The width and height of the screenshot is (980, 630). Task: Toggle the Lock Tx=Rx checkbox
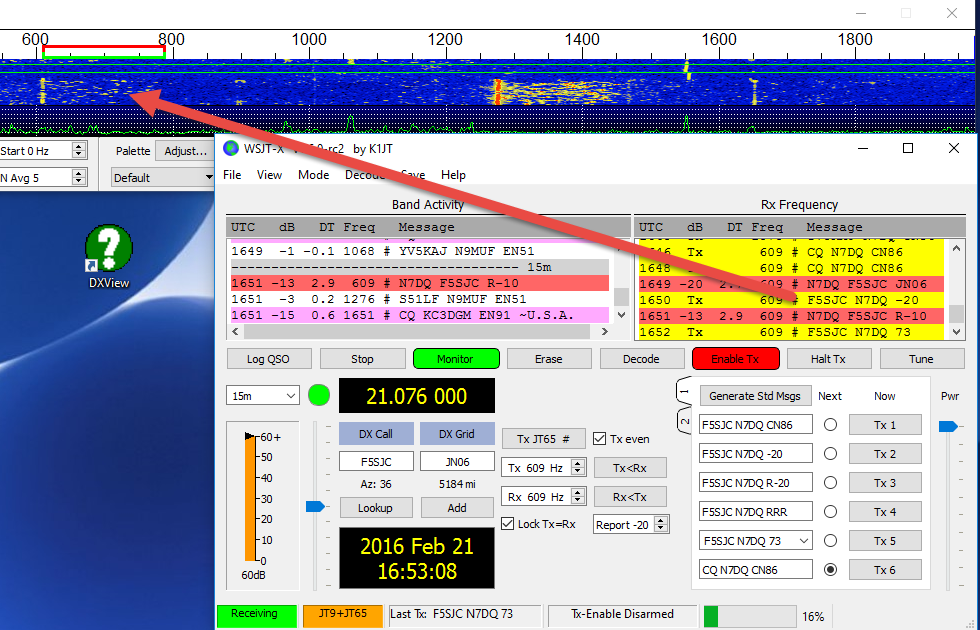(508, 524)
